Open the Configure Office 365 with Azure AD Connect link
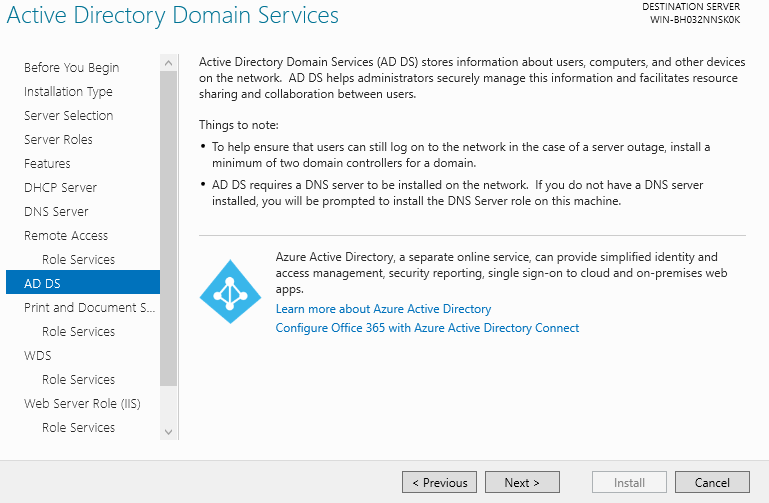Screen dimensions: 769x503 point(427,328)
